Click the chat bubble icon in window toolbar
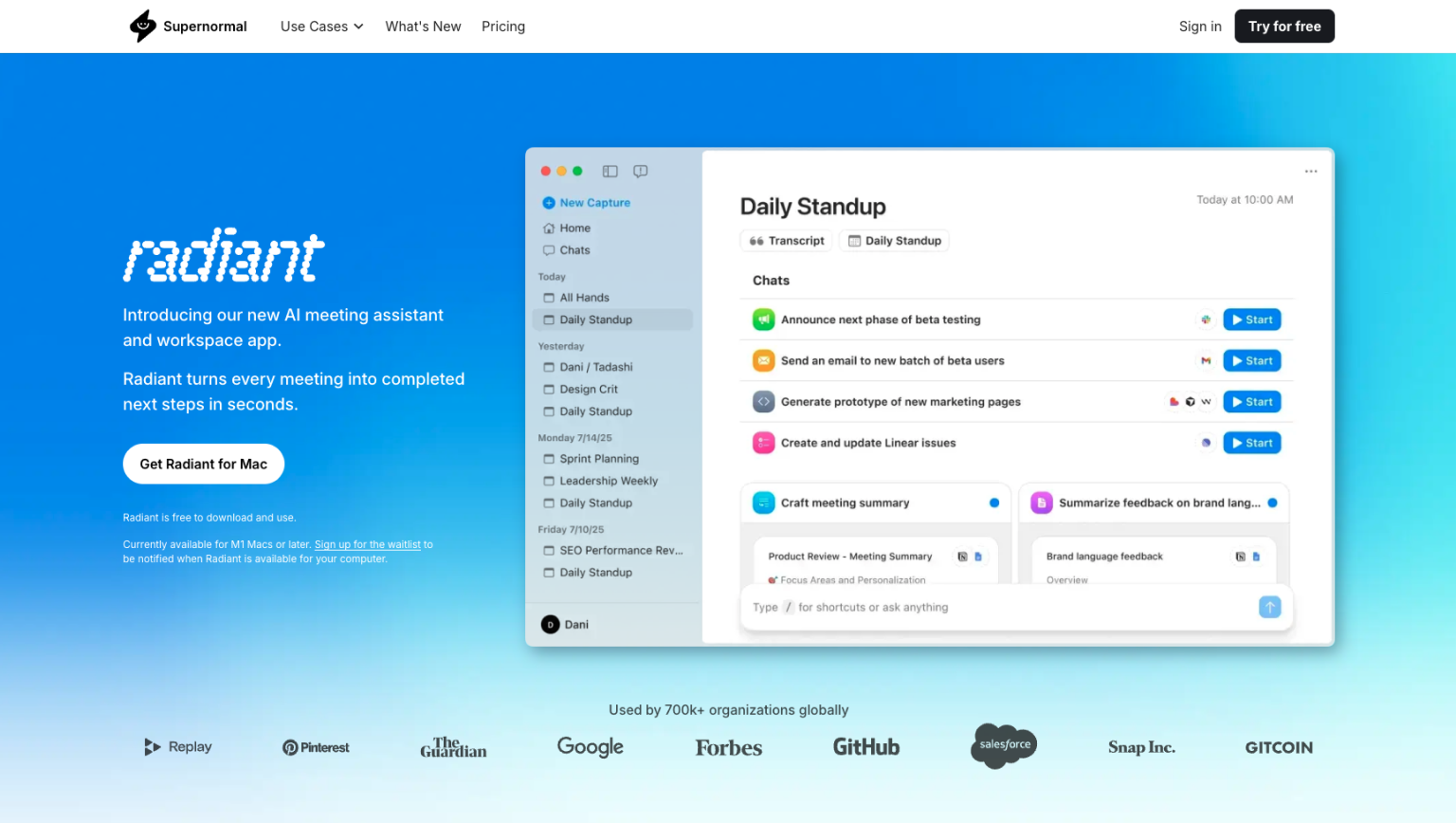 tap(641, 172)
